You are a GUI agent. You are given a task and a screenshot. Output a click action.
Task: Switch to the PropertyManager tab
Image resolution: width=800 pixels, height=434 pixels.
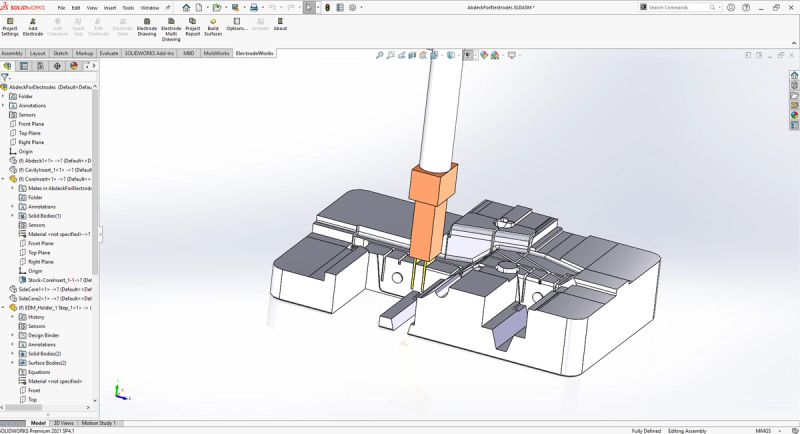point(24,66)
